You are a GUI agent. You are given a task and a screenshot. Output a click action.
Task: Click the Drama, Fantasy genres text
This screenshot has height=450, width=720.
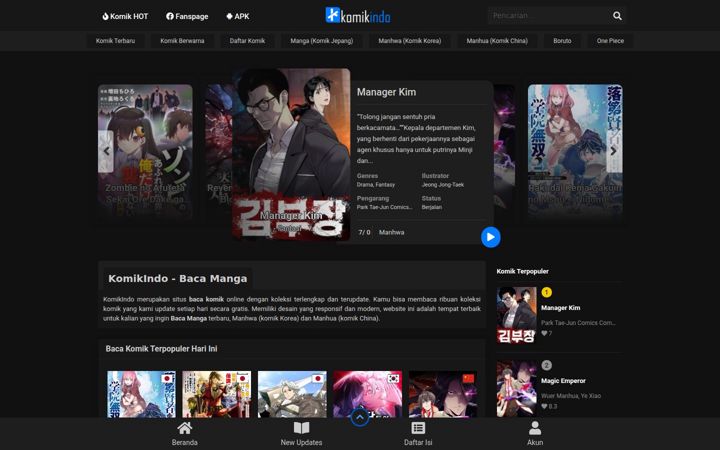click(x=376, y=185)
